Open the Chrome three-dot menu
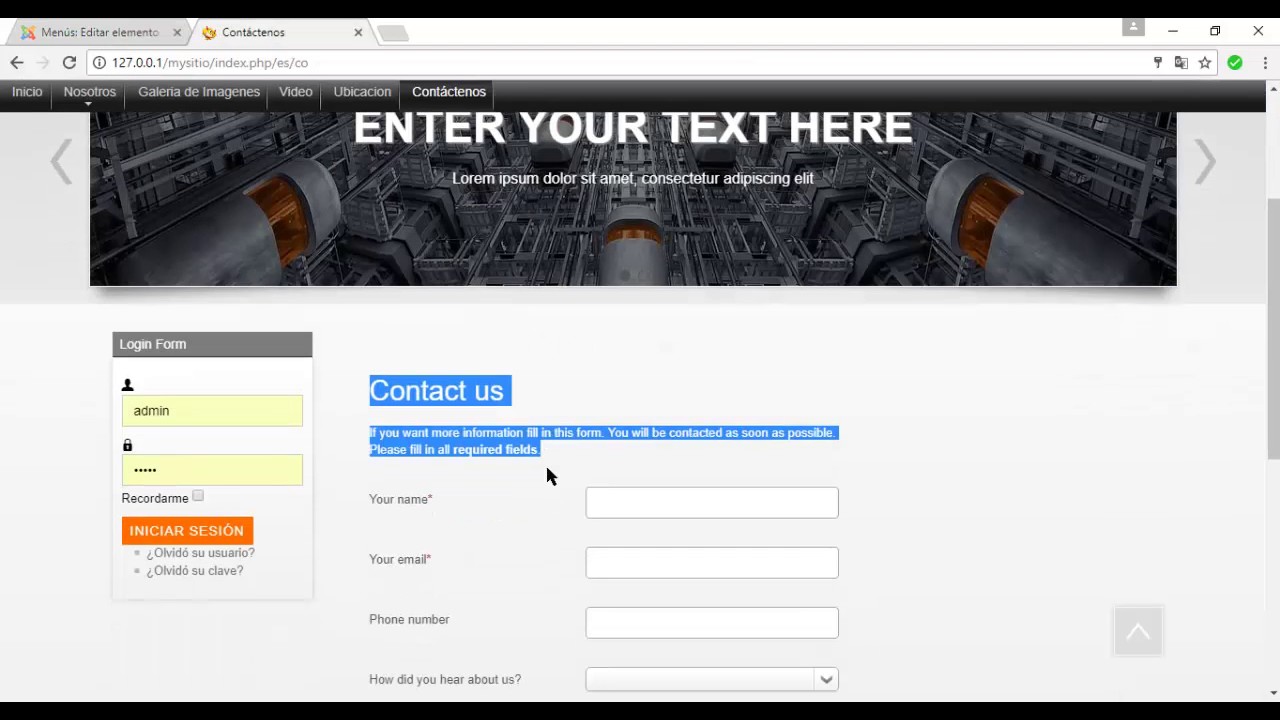Viewport: 1280px width, 720px height. [1265, 62]
